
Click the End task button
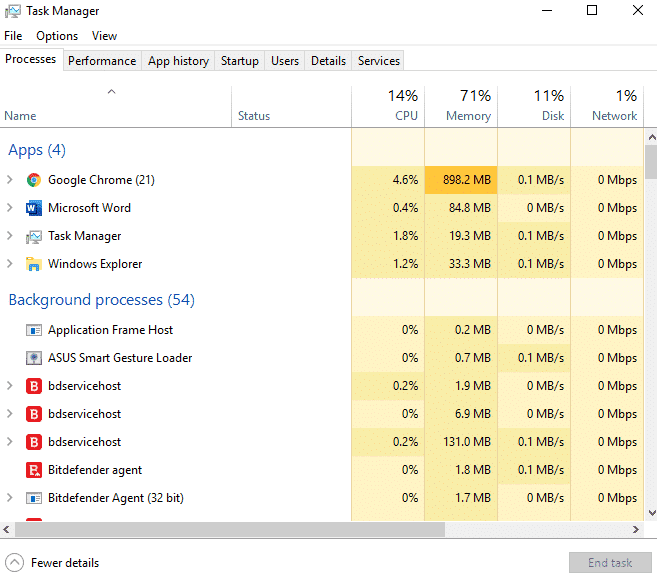pyautogui.click(x=610, y=563)
